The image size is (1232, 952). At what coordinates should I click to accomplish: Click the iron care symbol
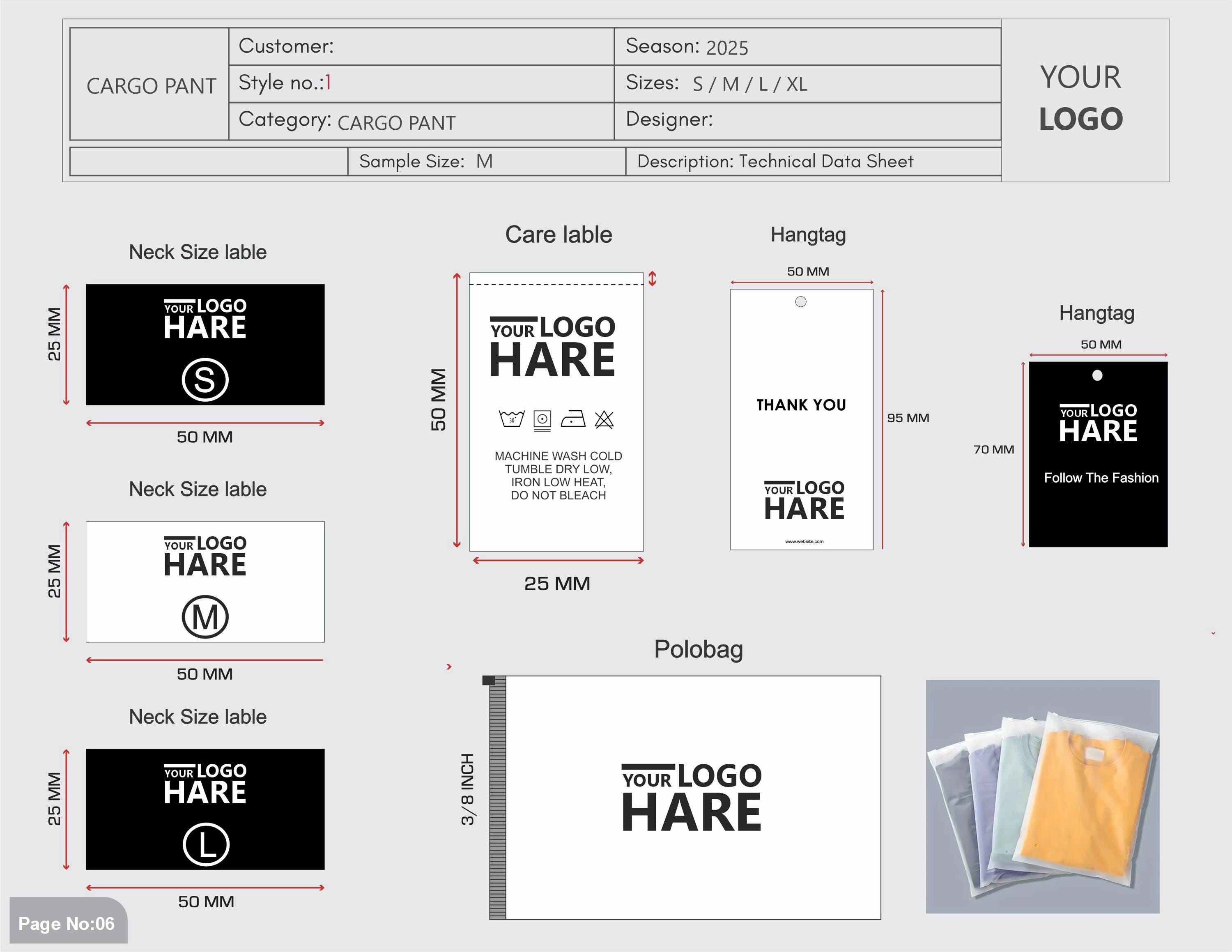573,419
